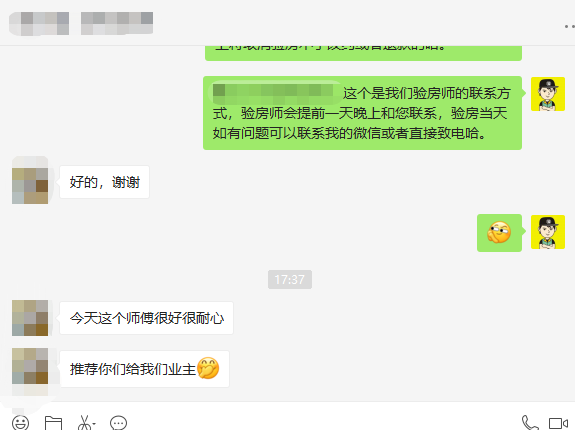Click the 17:37 timestamp label
575x430 pixels.
pyautogui.click(x=290, y=280)
